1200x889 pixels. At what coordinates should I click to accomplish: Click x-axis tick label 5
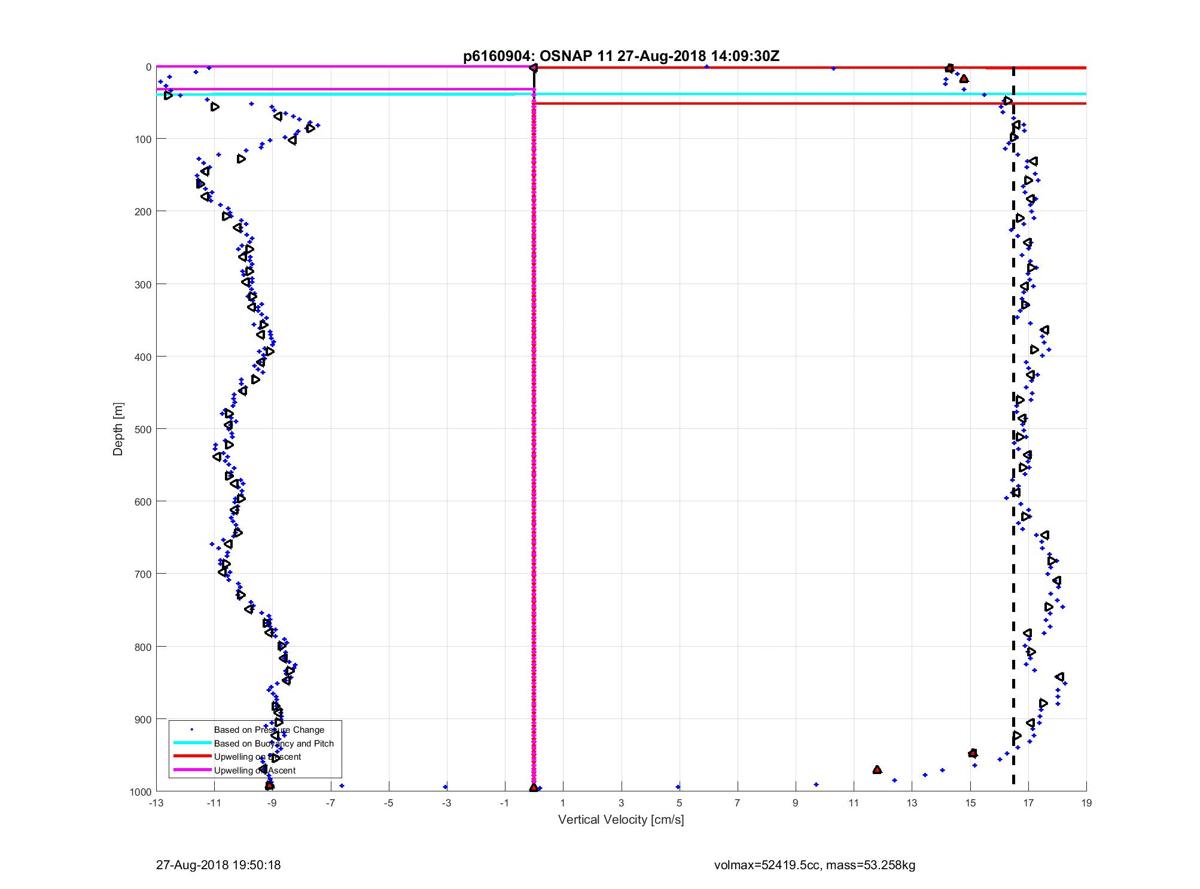pyautogui.click(x=679, y=803)
